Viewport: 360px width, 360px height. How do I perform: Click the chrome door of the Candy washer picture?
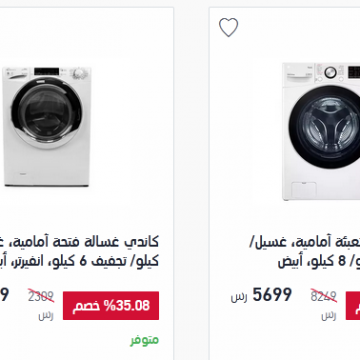click(47, 113)
